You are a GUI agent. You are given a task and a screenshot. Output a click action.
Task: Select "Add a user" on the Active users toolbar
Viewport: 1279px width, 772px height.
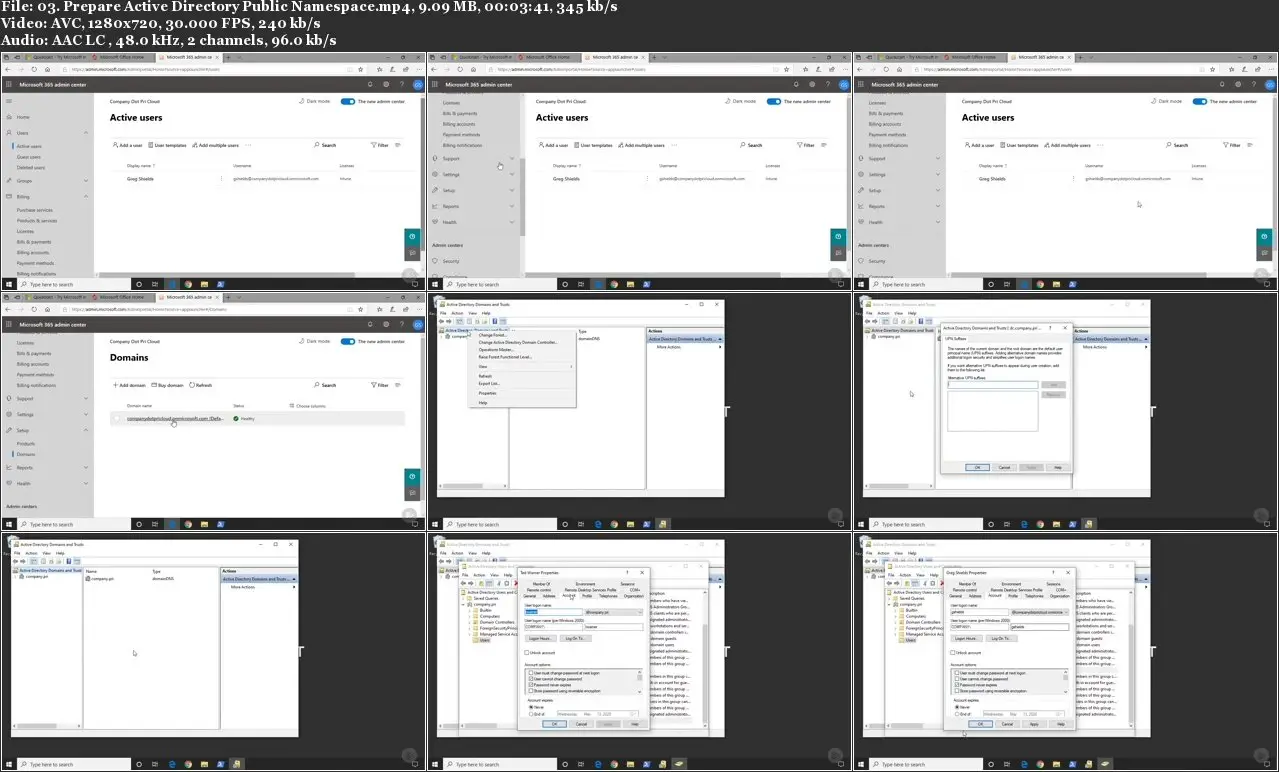(x=128, y=145)
